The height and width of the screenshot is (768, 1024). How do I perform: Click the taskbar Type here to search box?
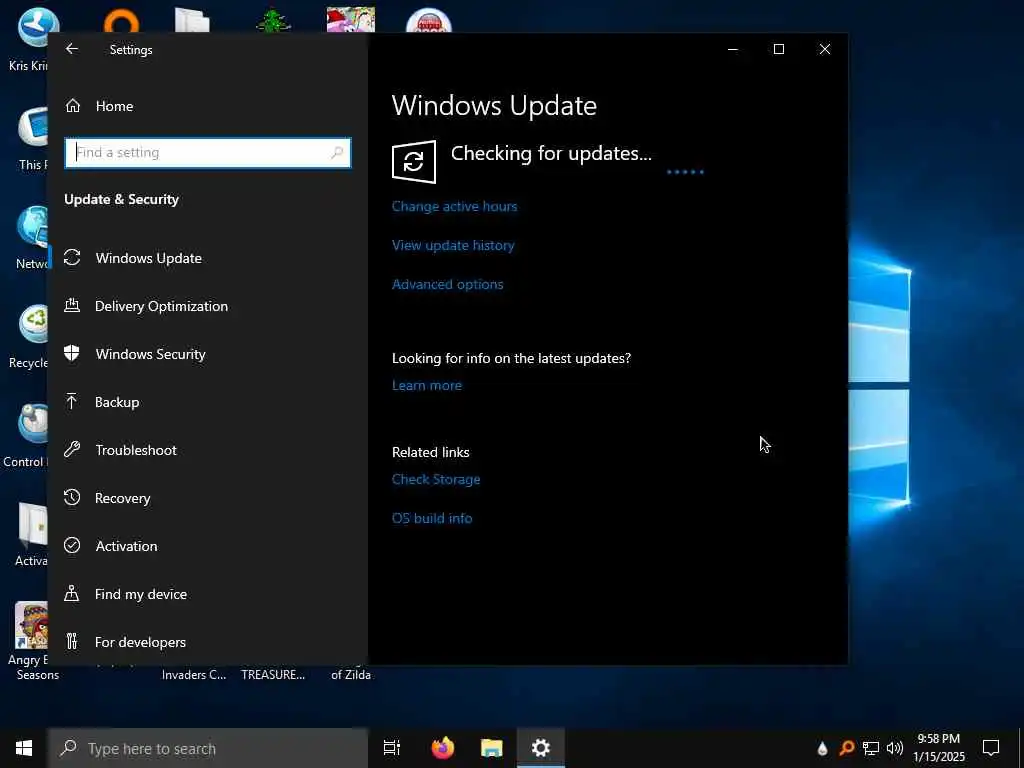[208, 748]
